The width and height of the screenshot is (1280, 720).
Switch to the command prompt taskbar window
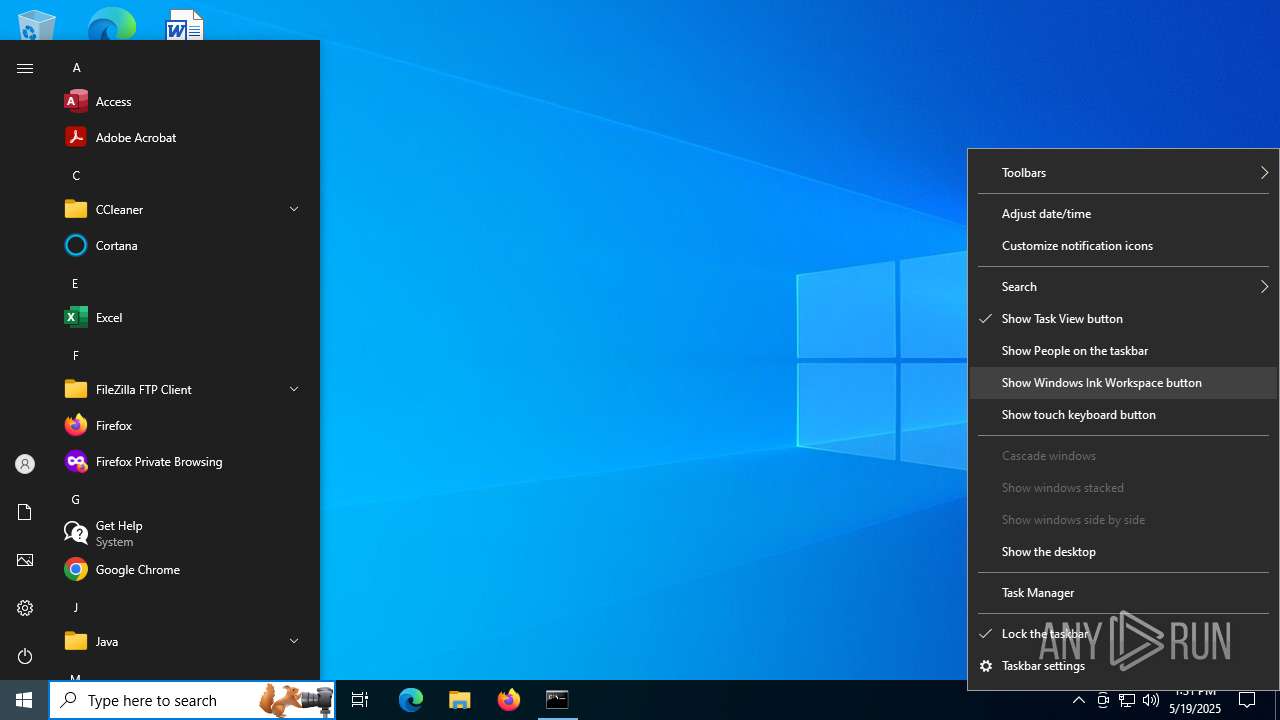point(557,700)
